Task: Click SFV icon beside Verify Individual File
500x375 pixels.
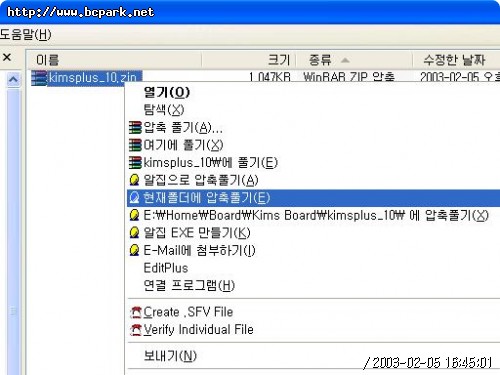Action: [x=136, y=330]
